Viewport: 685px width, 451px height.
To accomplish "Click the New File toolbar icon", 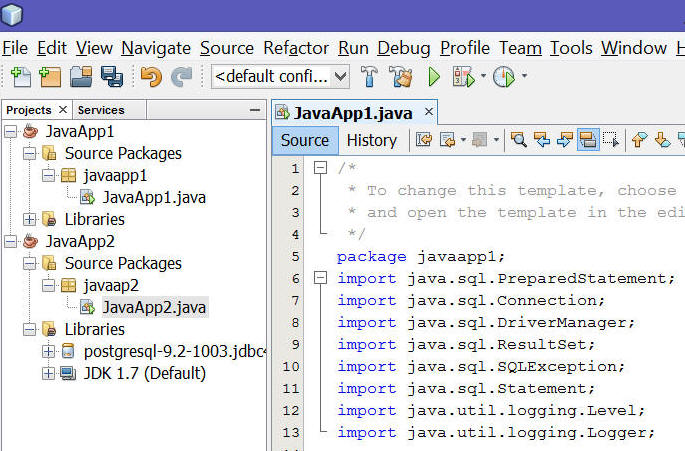I will coord(21,76).
